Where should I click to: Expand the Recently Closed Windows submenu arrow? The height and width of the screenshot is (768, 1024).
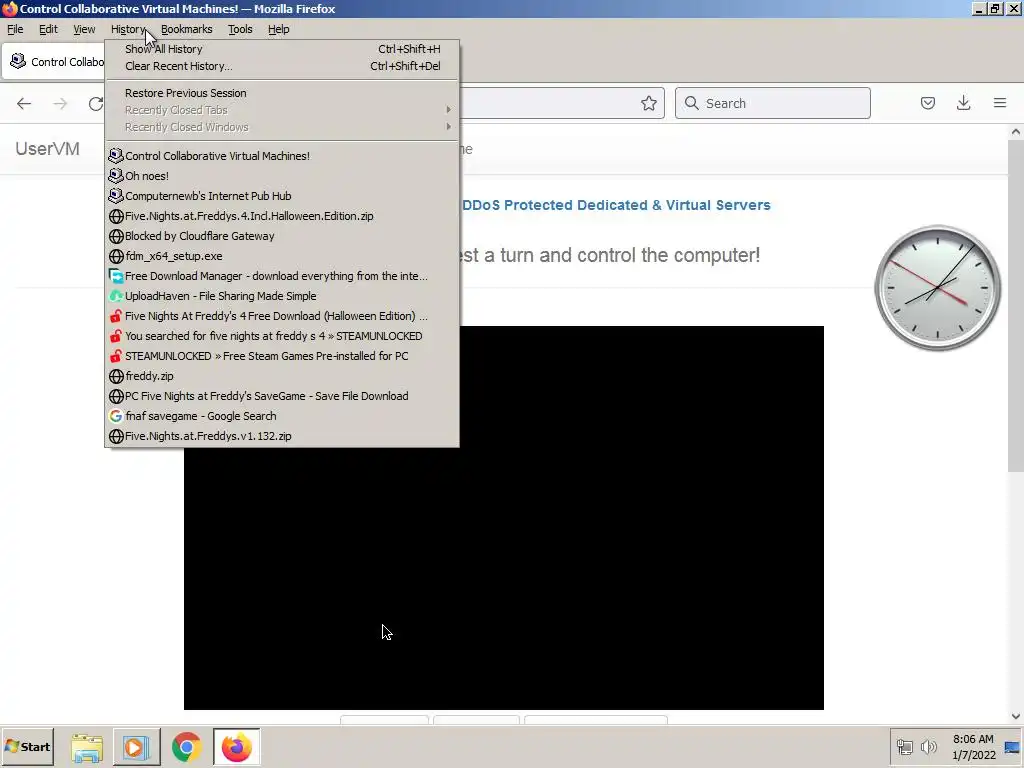(448, 127)
